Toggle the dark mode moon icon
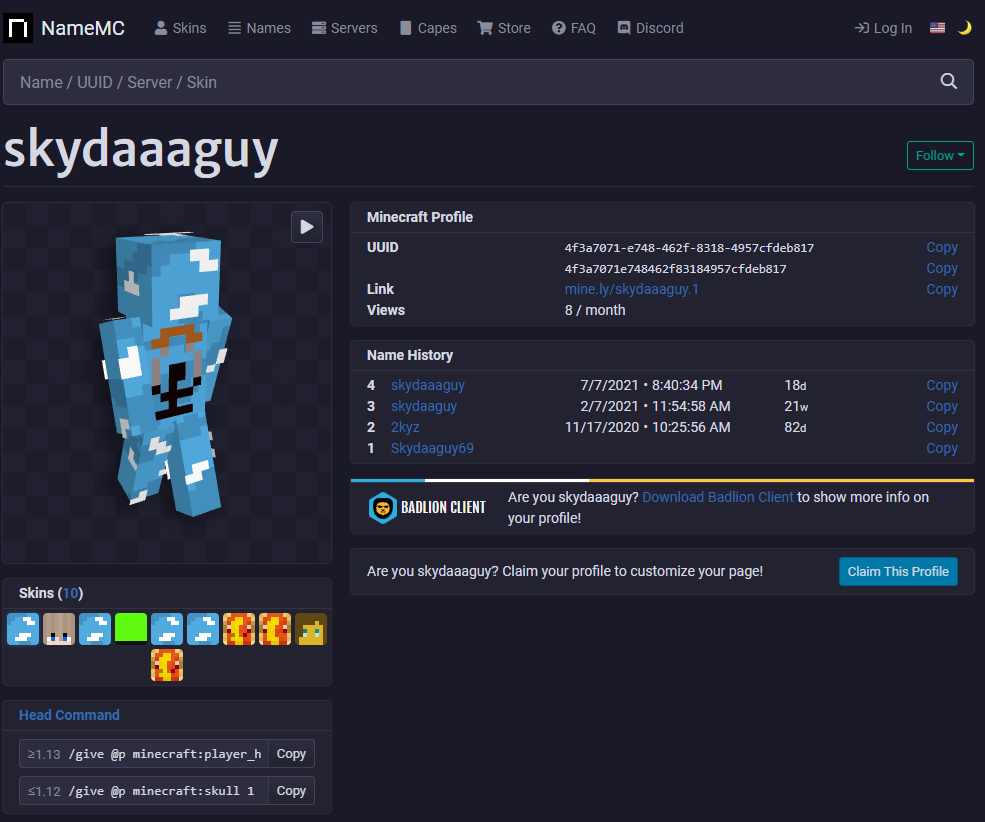Image resolution: width=985 pixels, height=822 pixels. 964,28
